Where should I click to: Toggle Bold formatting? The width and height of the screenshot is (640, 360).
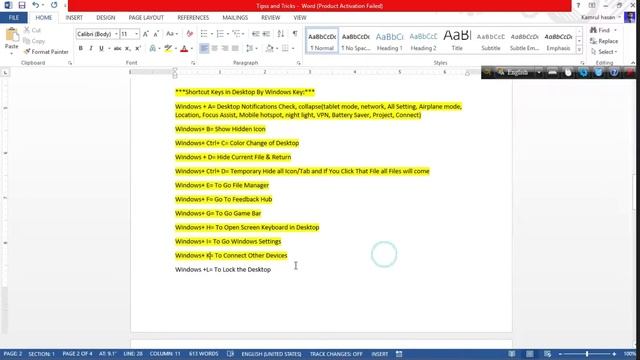[80, 49]
